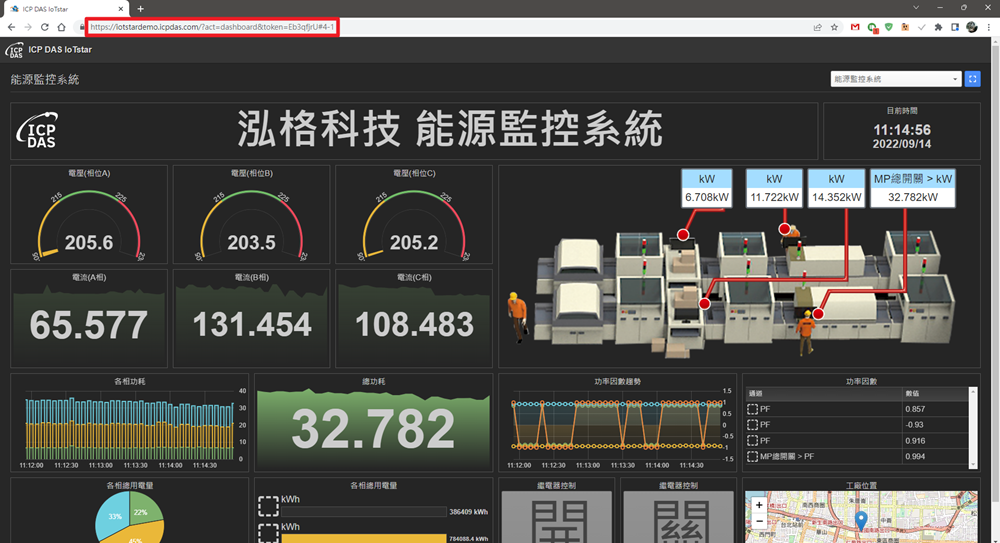Viewport: 1000px width, 543px height.
Task: Click the red marker linked to MP總開關 line
Action: click(x=818, y=313)
